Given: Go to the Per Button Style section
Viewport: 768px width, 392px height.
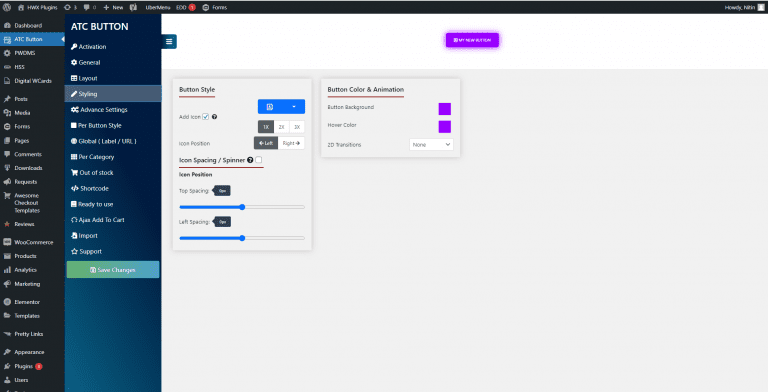Looking at the screenshot, I should [99, 125].
